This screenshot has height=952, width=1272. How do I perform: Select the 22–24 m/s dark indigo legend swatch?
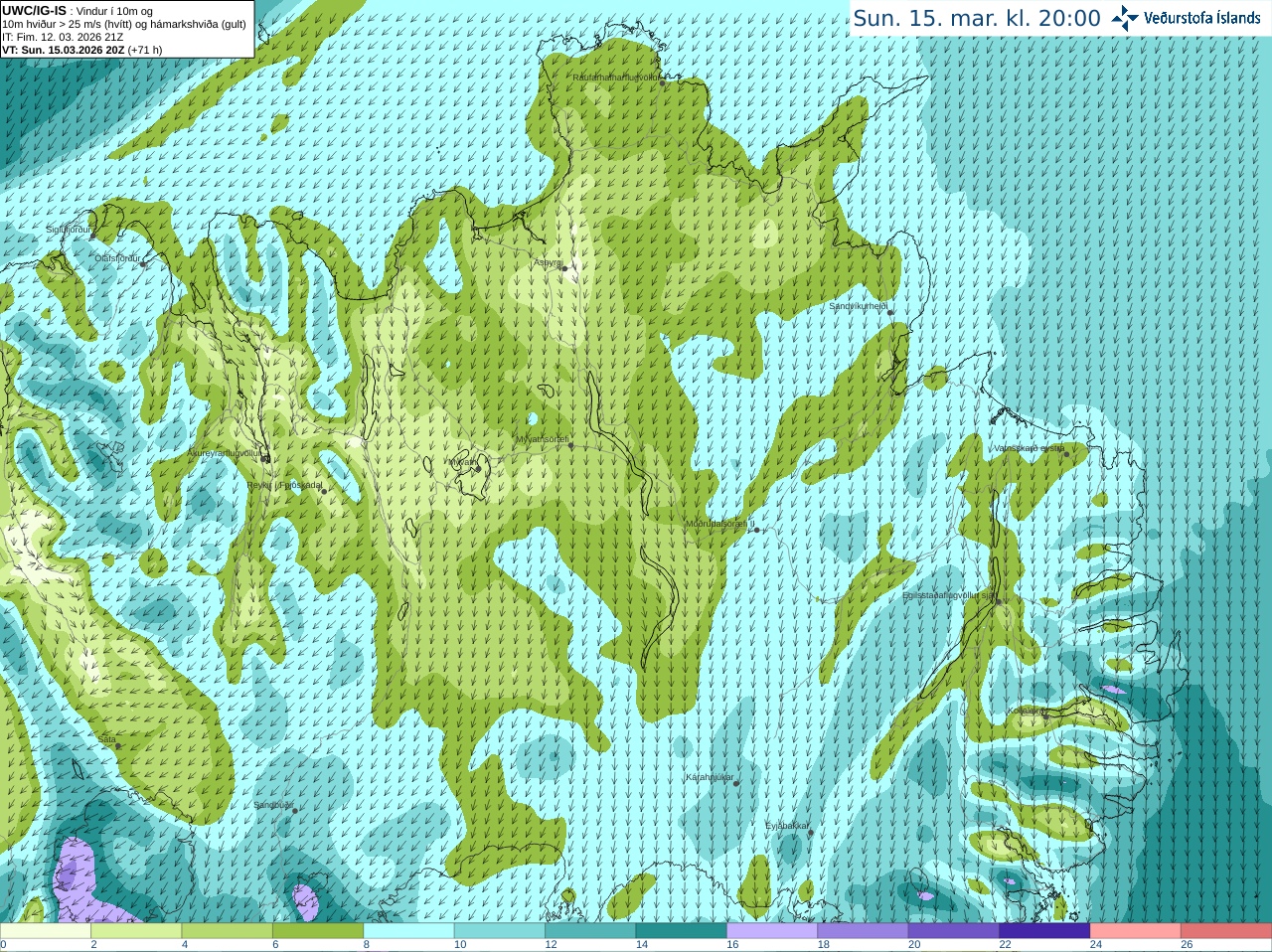click(1044, 931)
